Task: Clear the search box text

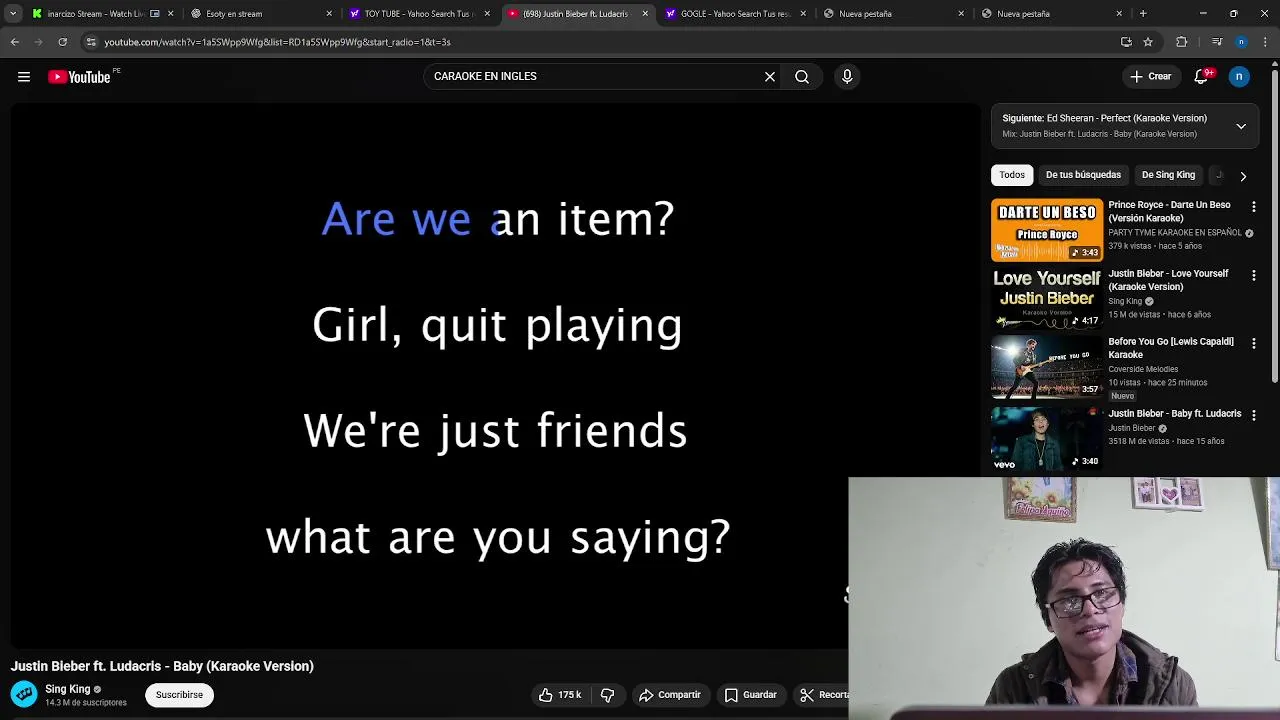Action: [x=770, y=76]
